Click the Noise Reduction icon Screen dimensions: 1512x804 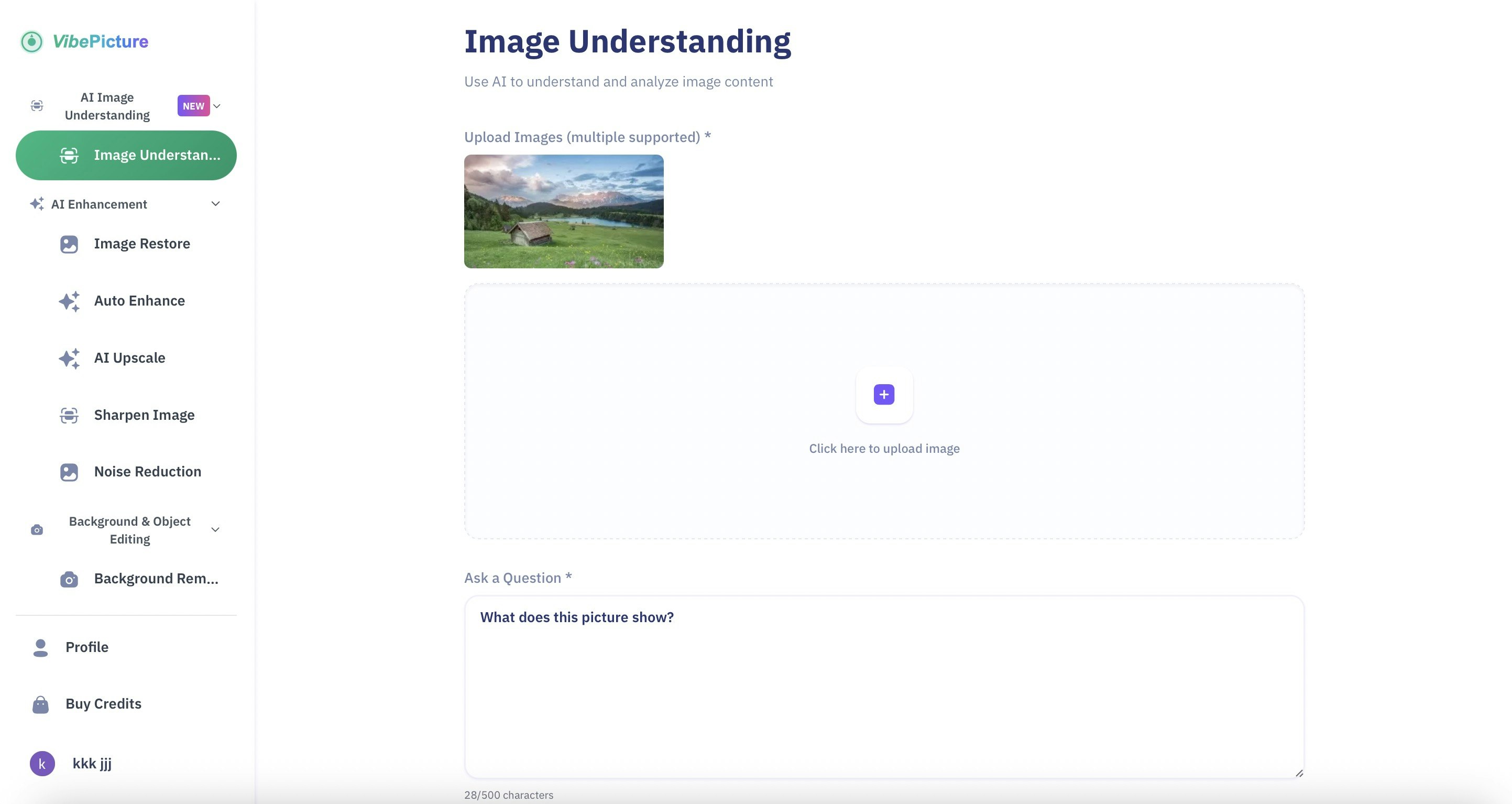click(69, 472)
